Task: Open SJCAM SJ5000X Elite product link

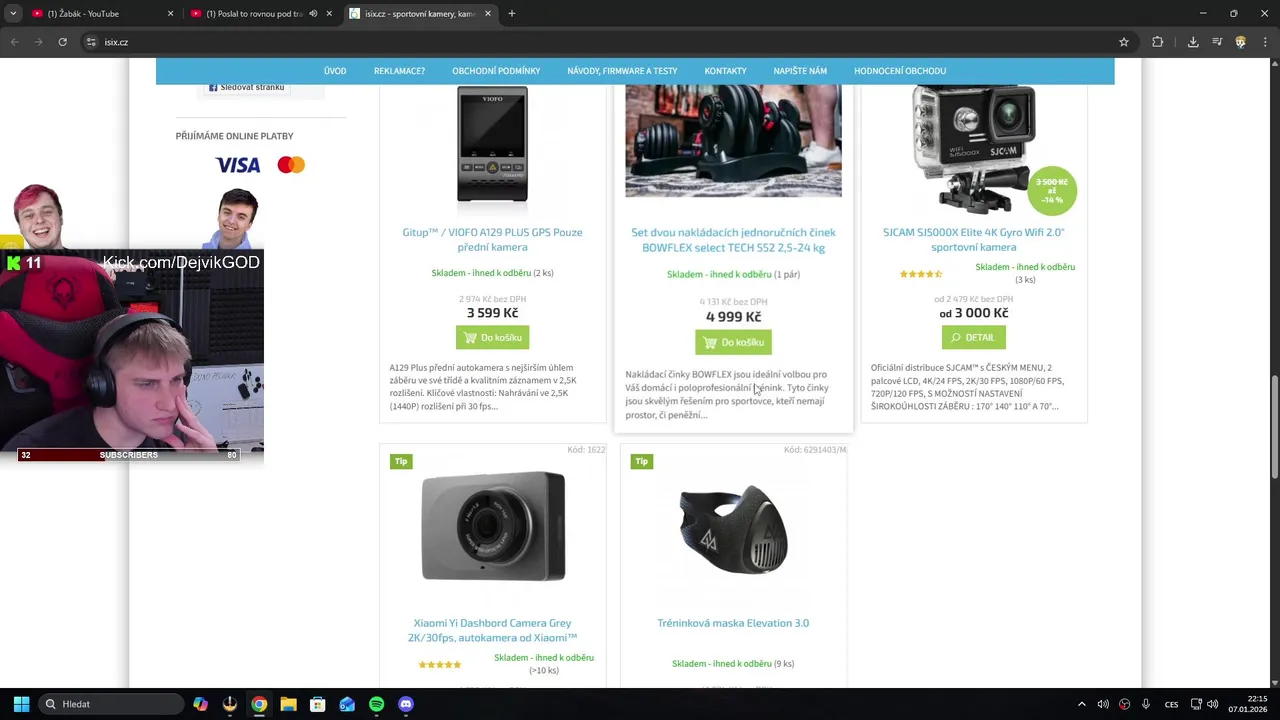Action: point(973,240)
